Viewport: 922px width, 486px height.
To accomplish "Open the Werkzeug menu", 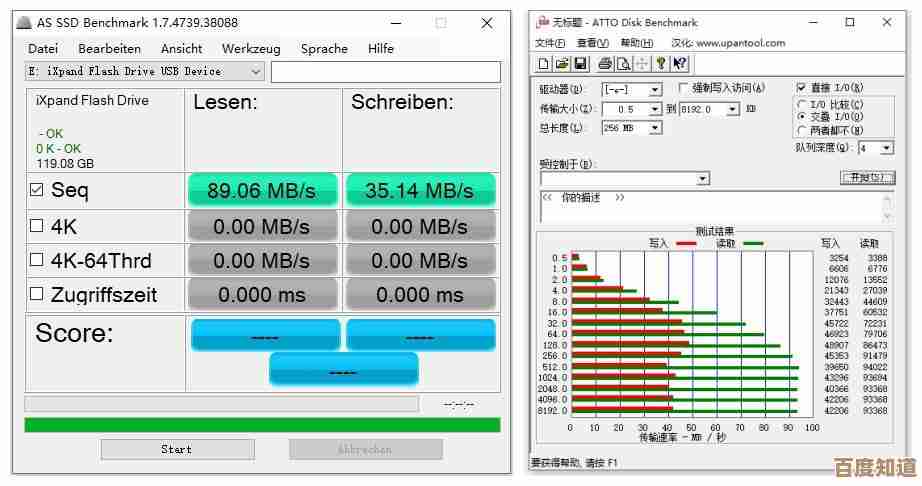I will [x=249, y=48].
